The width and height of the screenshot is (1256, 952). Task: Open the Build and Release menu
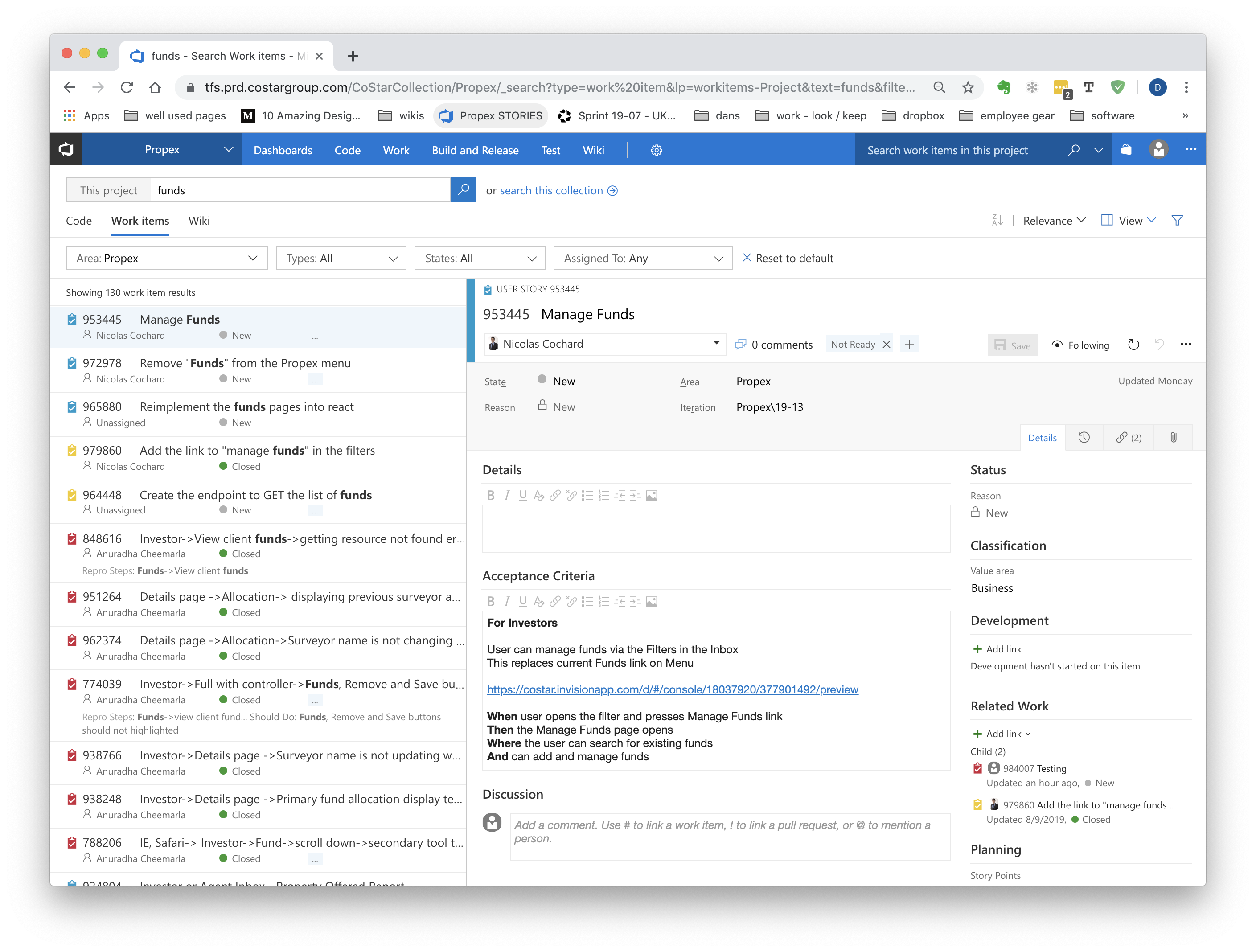click(x=475, y=150)
